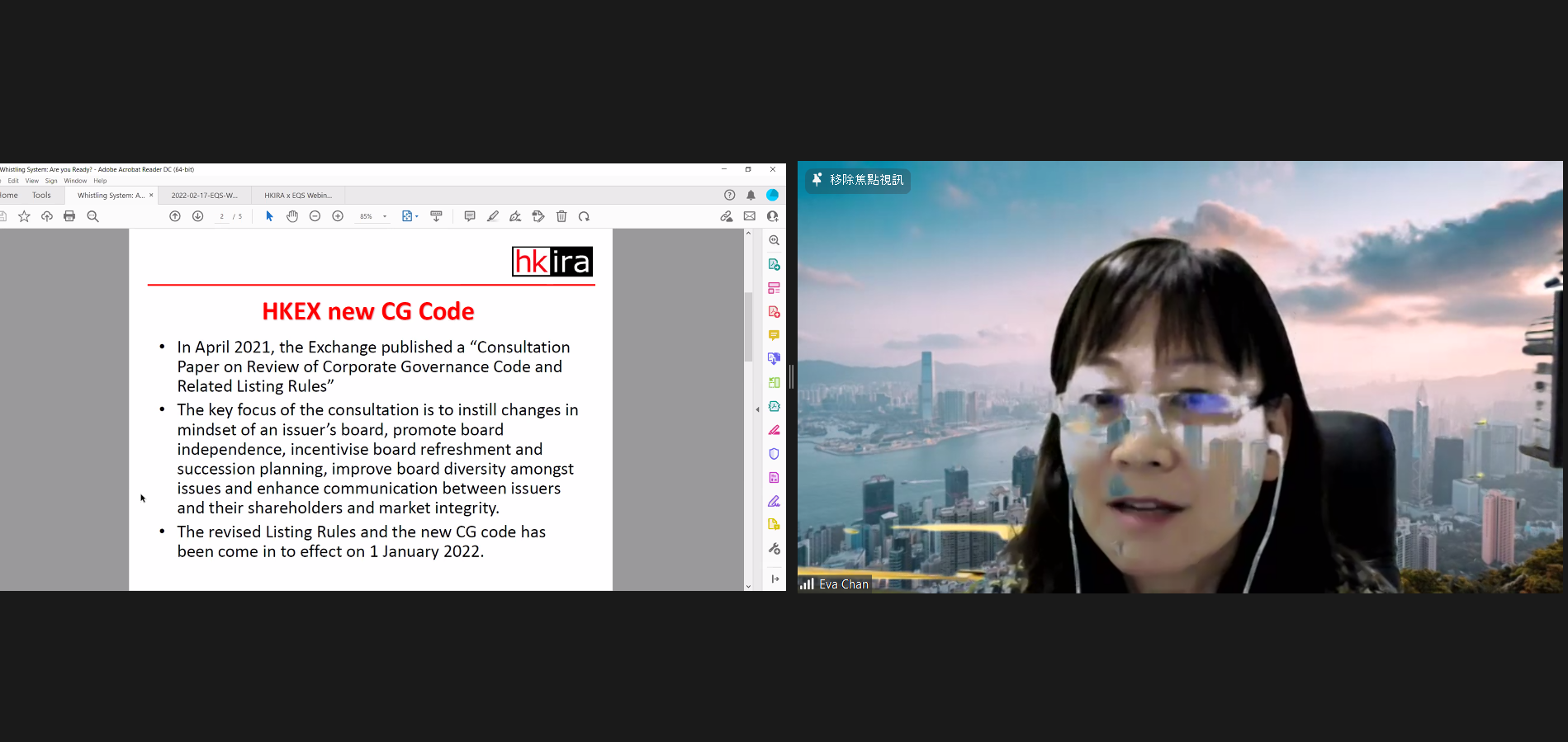Open the Comment tool in right pane
This screenshot has width=1568, height=742.
click(x=775, y=335)
